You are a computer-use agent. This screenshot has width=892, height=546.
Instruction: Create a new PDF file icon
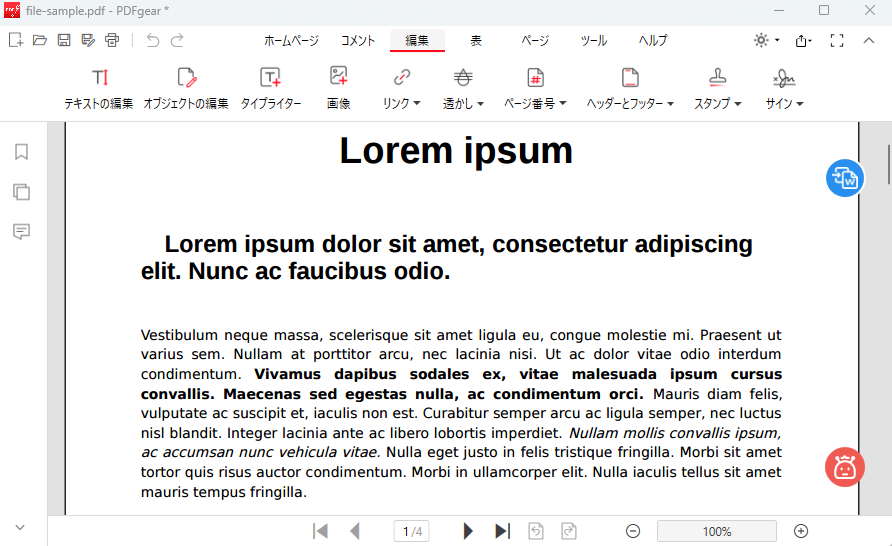tap(16, 40)
